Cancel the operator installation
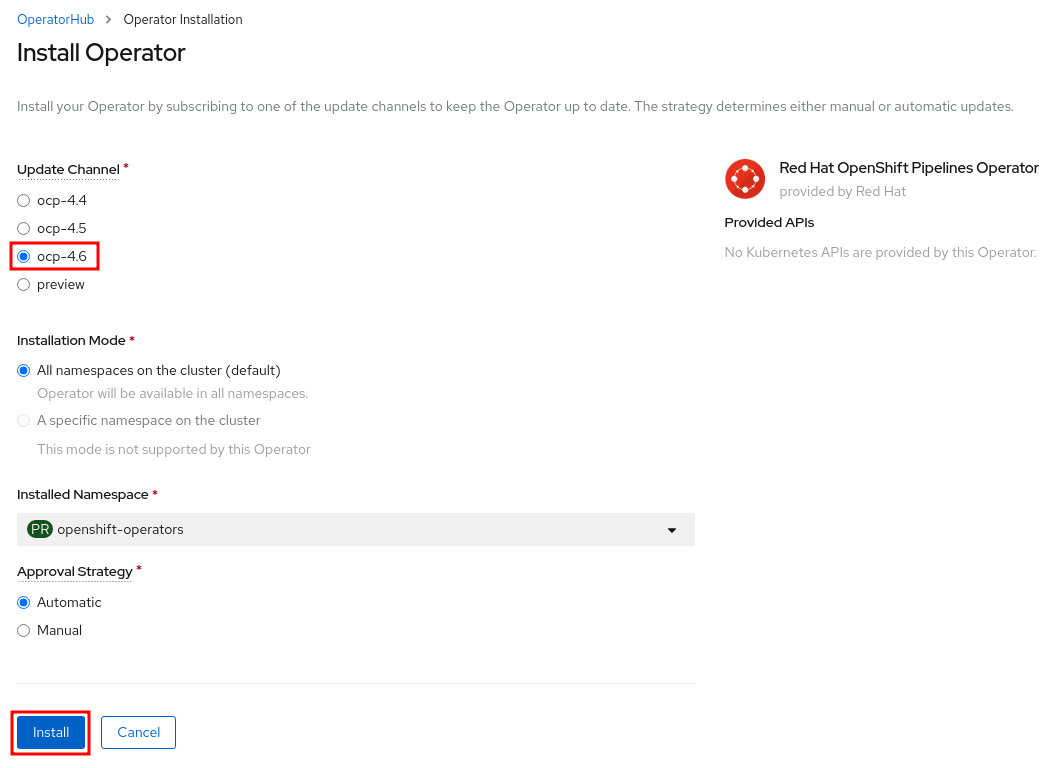 [138, 732]
